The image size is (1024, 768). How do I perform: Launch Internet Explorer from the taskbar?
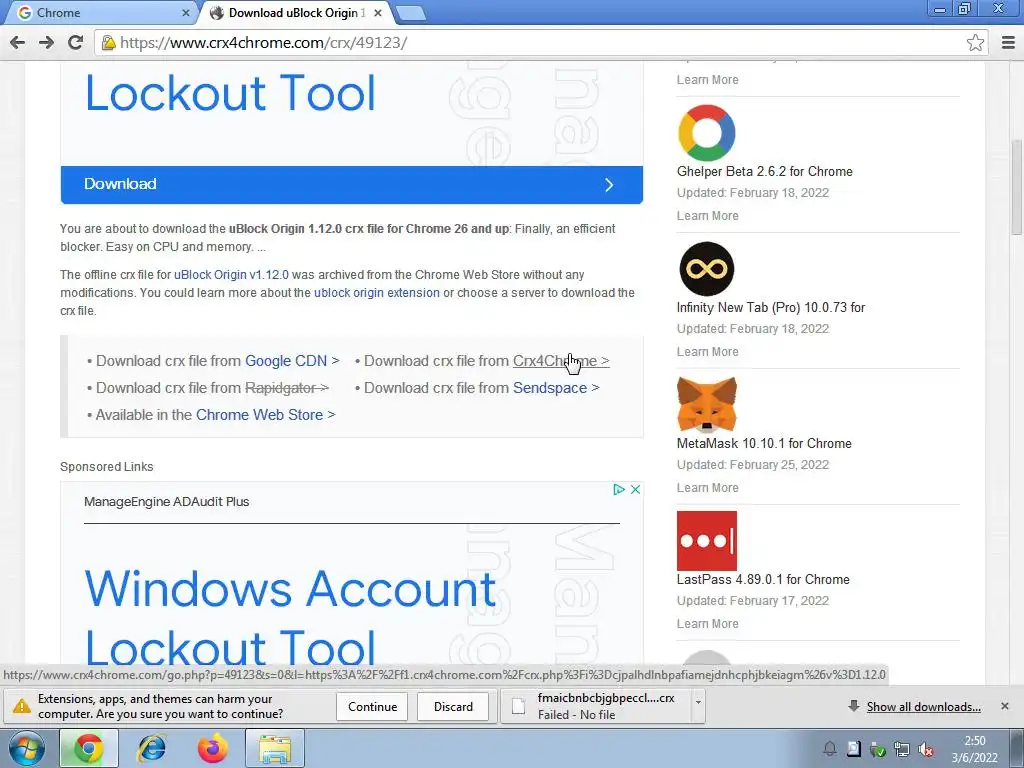pyautogui.click(x=151, y=748)
